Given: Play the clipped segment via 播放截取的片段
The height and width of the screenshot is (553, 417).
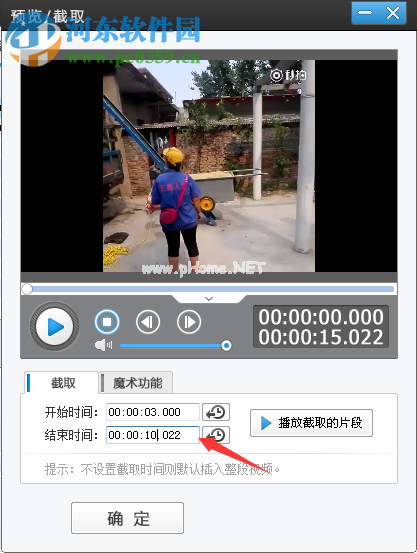Looking at the screenshot, I should point(311,423).
